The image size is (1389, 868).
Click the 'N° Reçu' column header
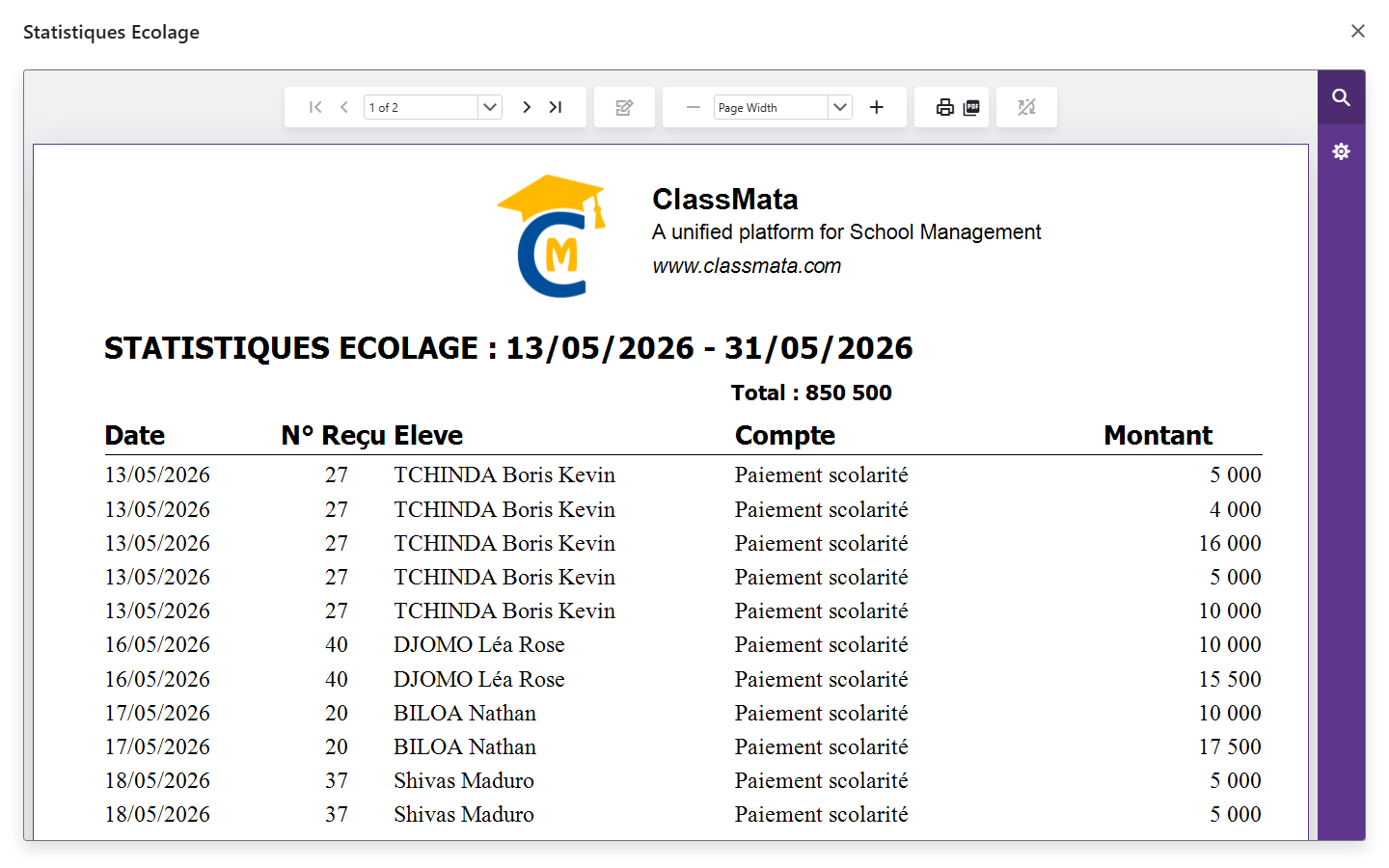tap(334, 436)
